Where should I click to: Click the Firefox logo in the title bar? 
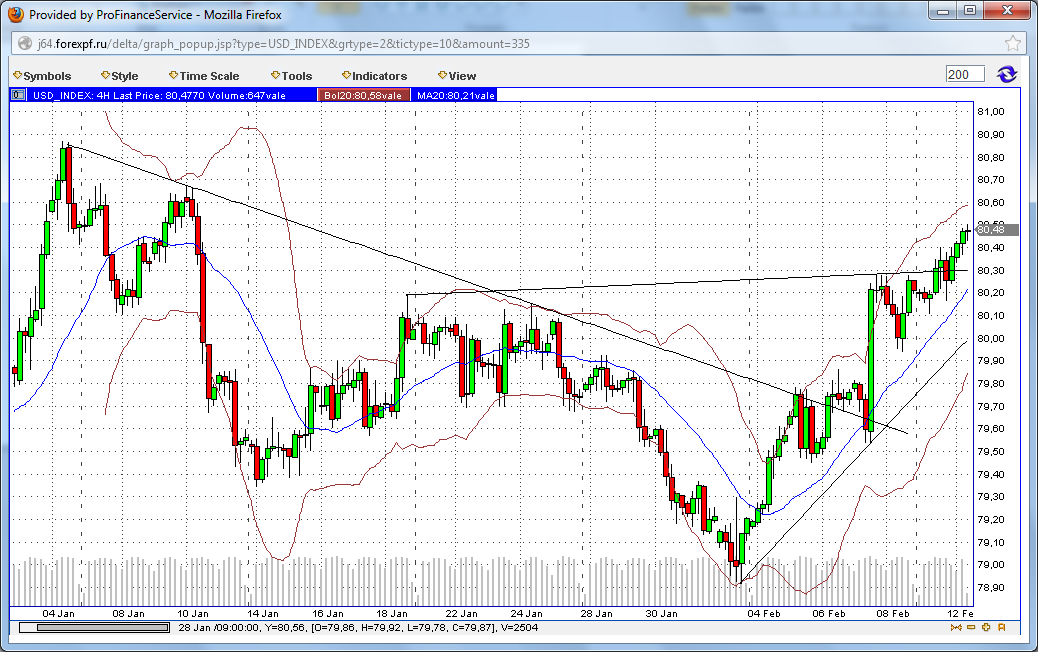pyautogui.click(x=16, y=15)
